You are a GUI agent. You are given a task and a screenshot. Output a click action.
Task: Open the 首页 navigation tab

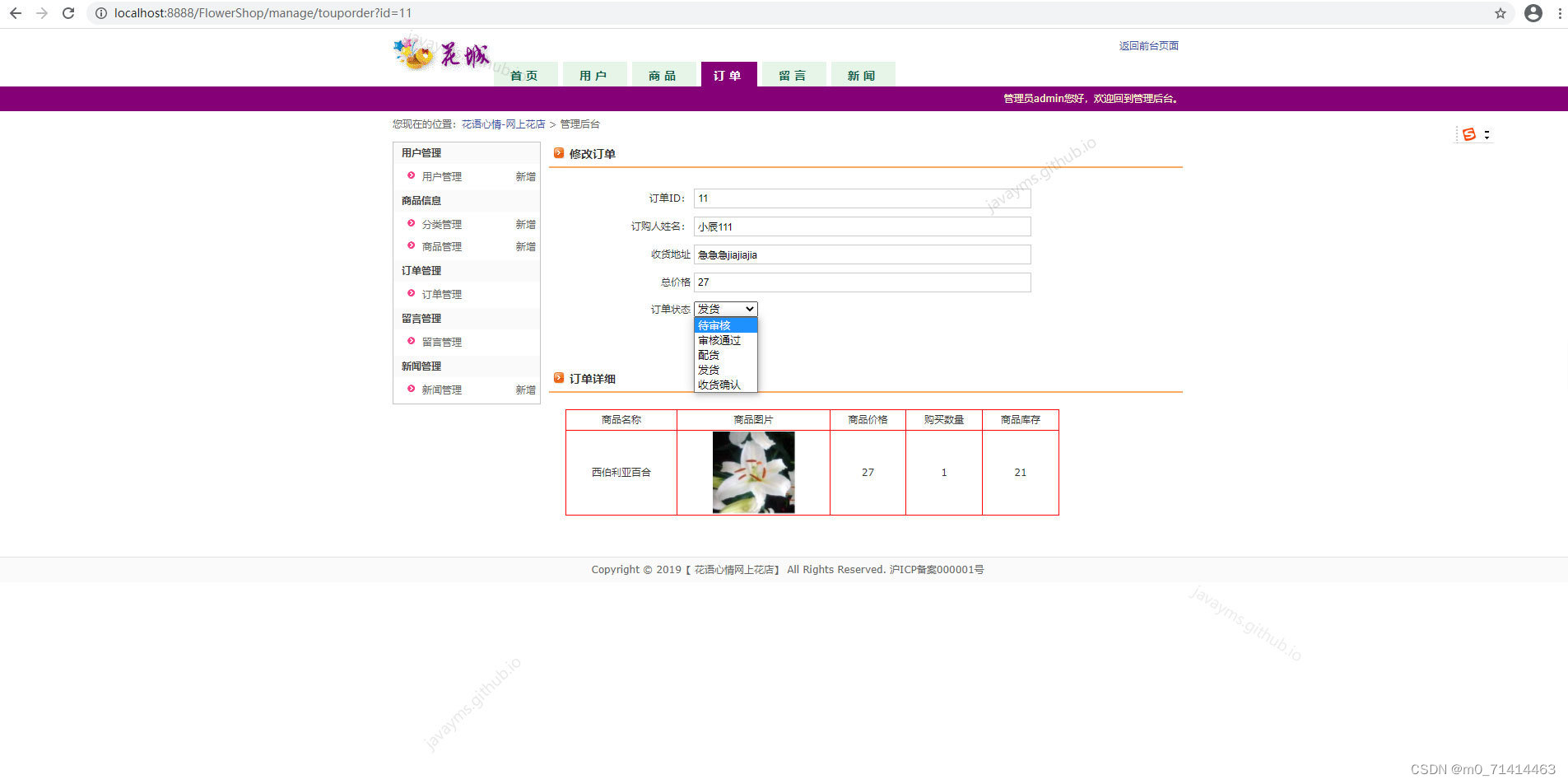click(524, 75)
